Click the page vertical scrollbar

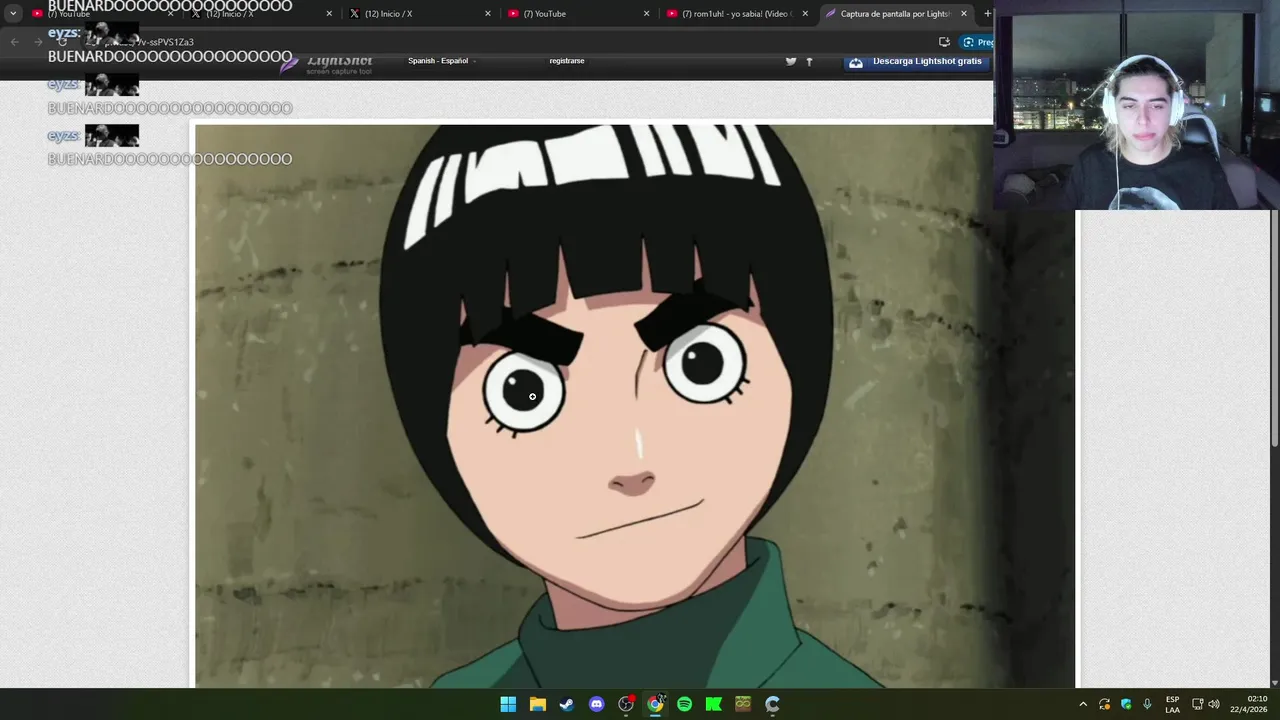point(1274,330)
